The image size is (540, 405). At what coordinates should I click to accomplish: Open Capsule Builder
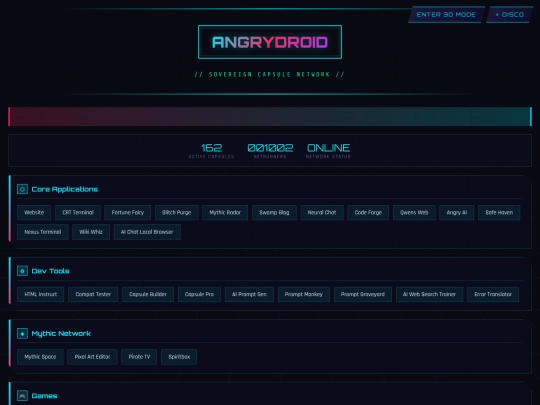click(148, 294)
